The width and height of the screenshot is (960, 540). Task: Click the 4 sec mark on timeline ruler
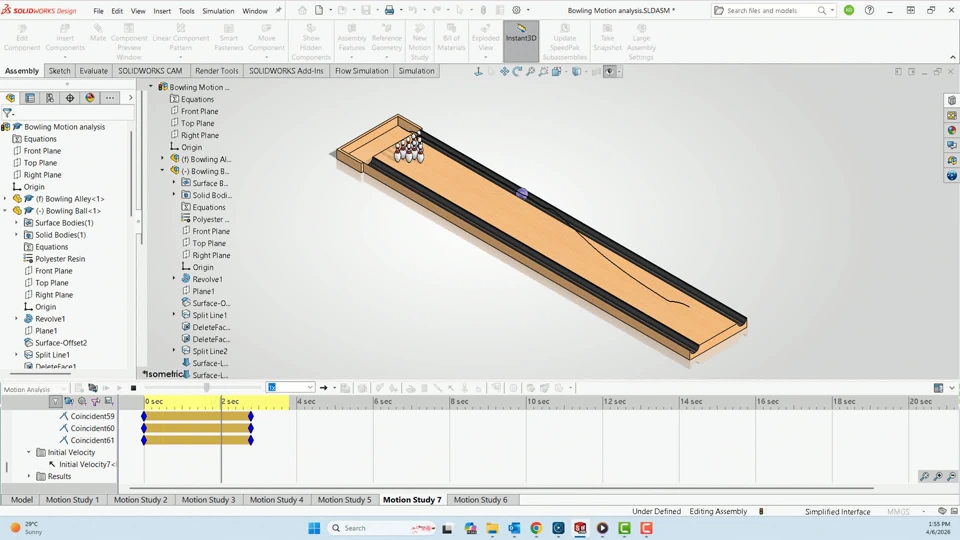[306, 402]
